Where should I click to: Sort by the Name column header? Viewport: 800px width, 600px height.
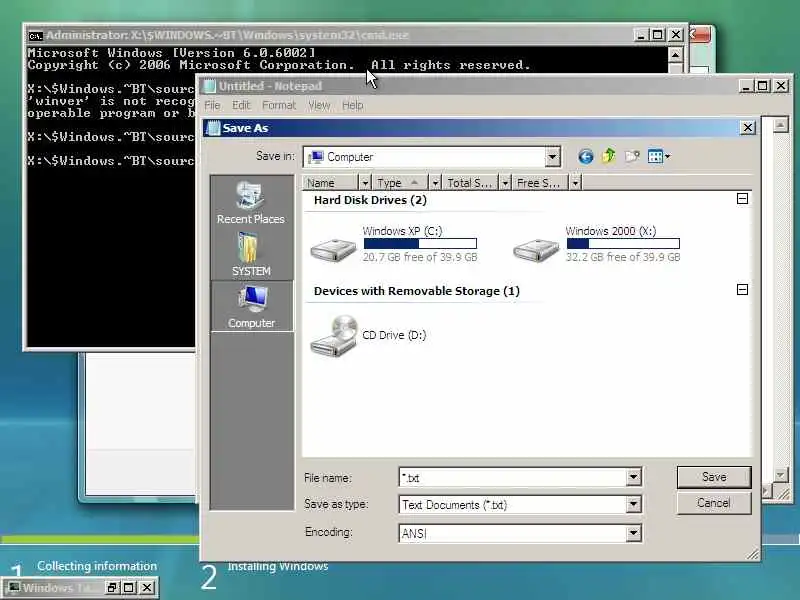(331, 183)
